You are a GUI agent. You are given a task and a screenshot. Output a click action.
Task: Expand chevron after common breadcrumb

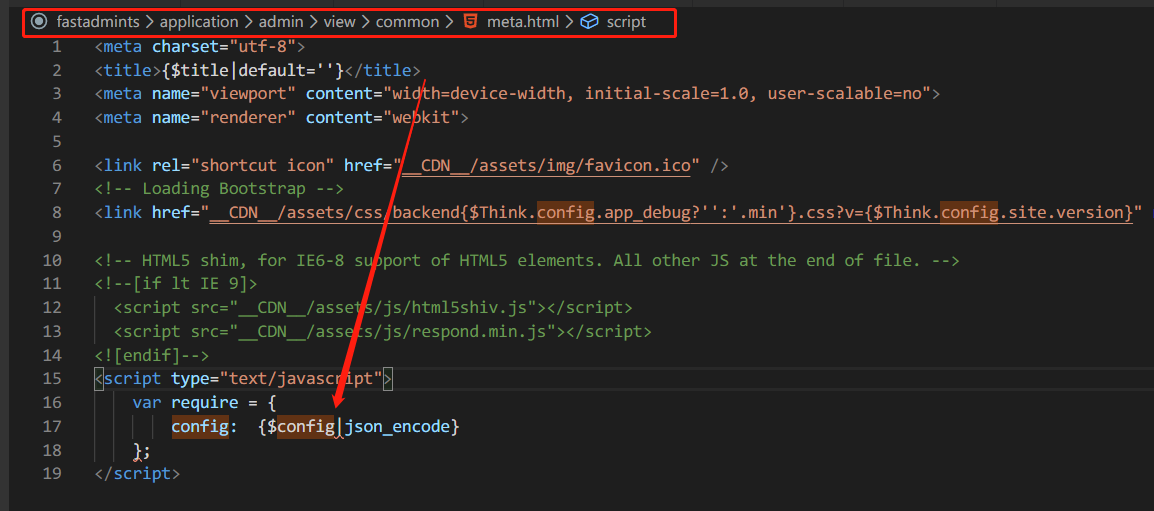(x=449, y=22)
